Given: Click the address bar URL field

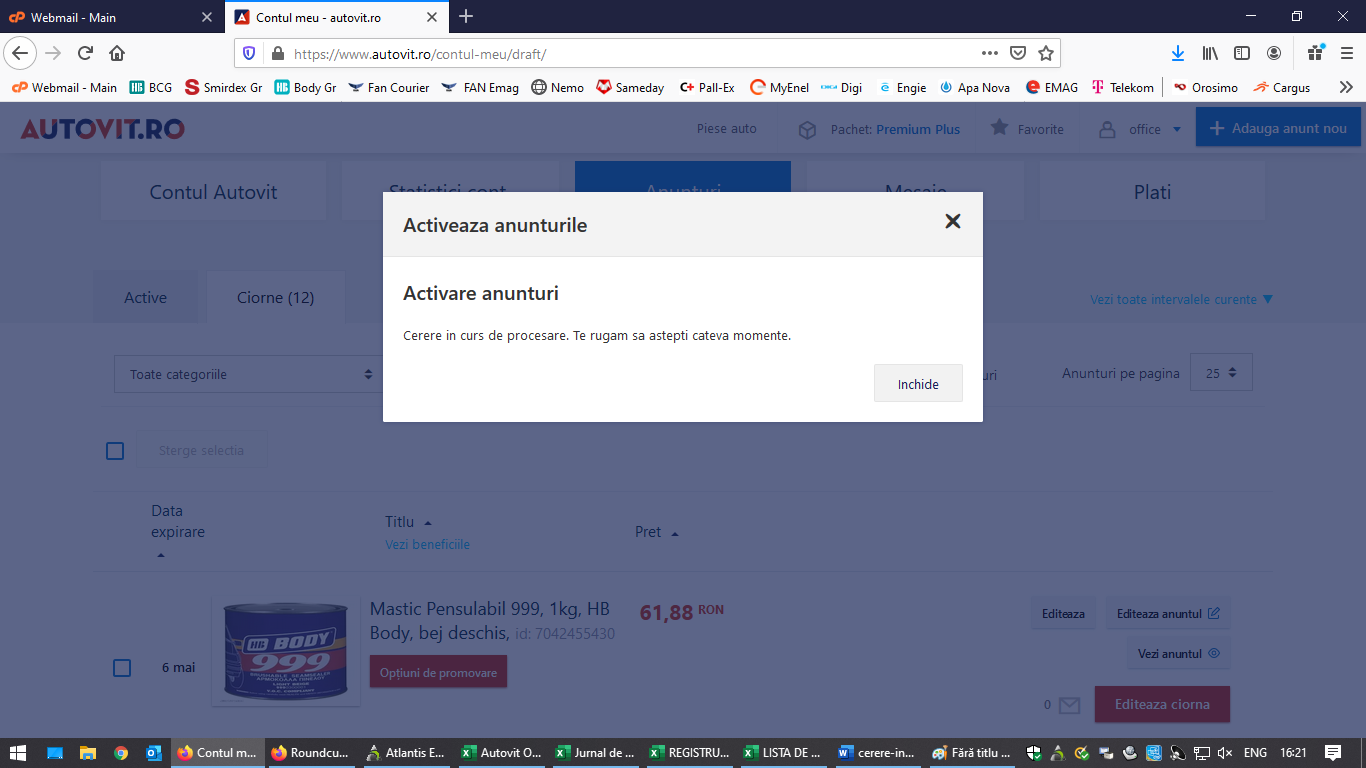Looking at the screenshot, I should pos(630,53).
